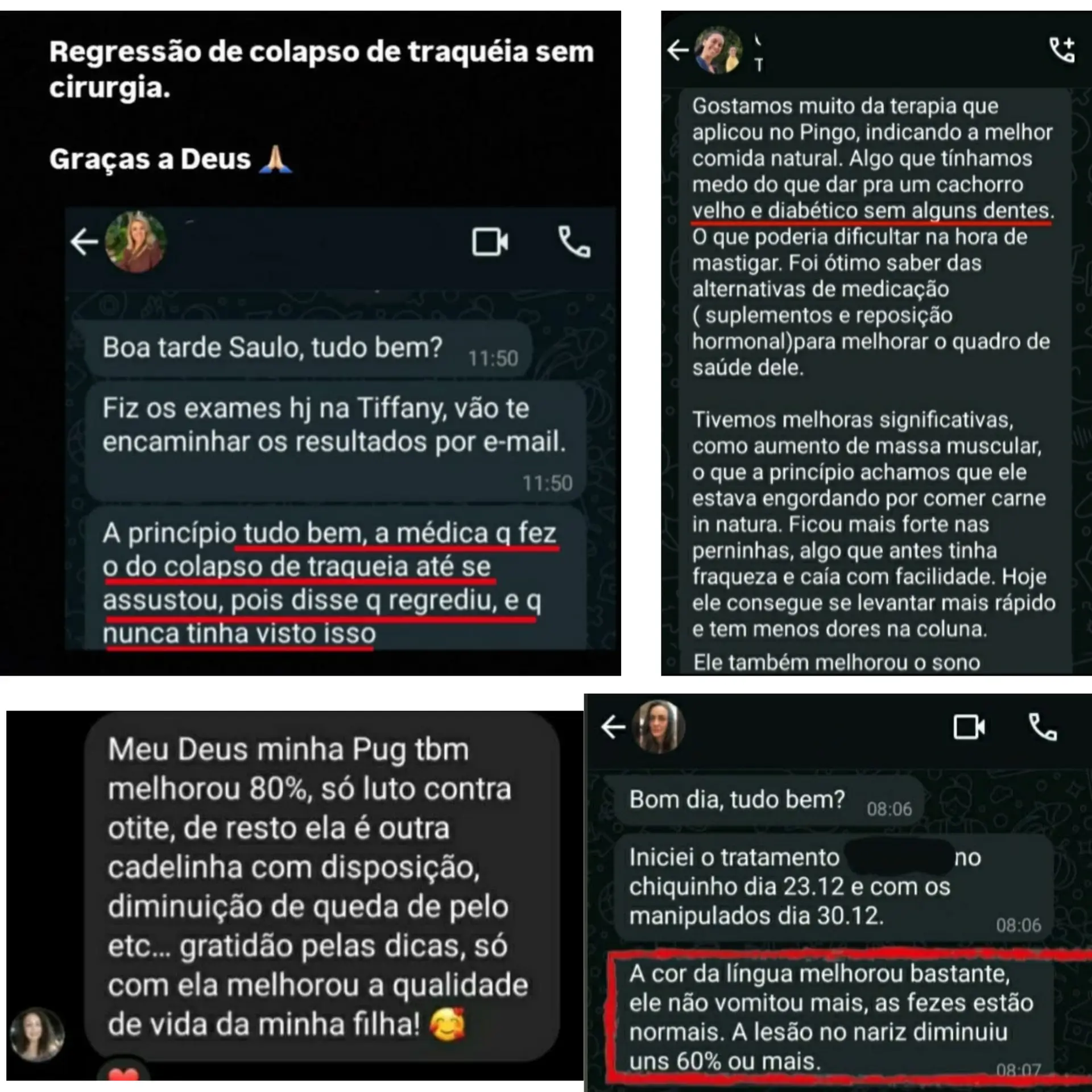Viewport: 1092px width, 1092px height.
Task: Tap phone icon in chiquinho chat
Action: coord(1043,726)
